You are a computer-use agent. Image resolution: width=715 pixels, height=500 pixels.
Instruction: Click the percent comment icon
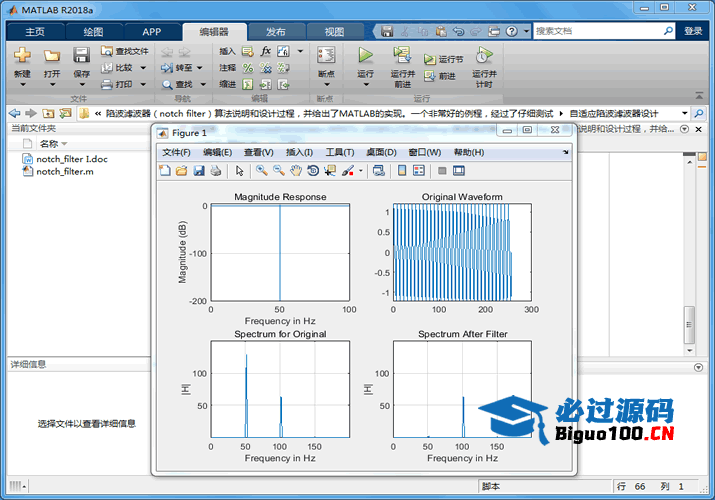248,68
